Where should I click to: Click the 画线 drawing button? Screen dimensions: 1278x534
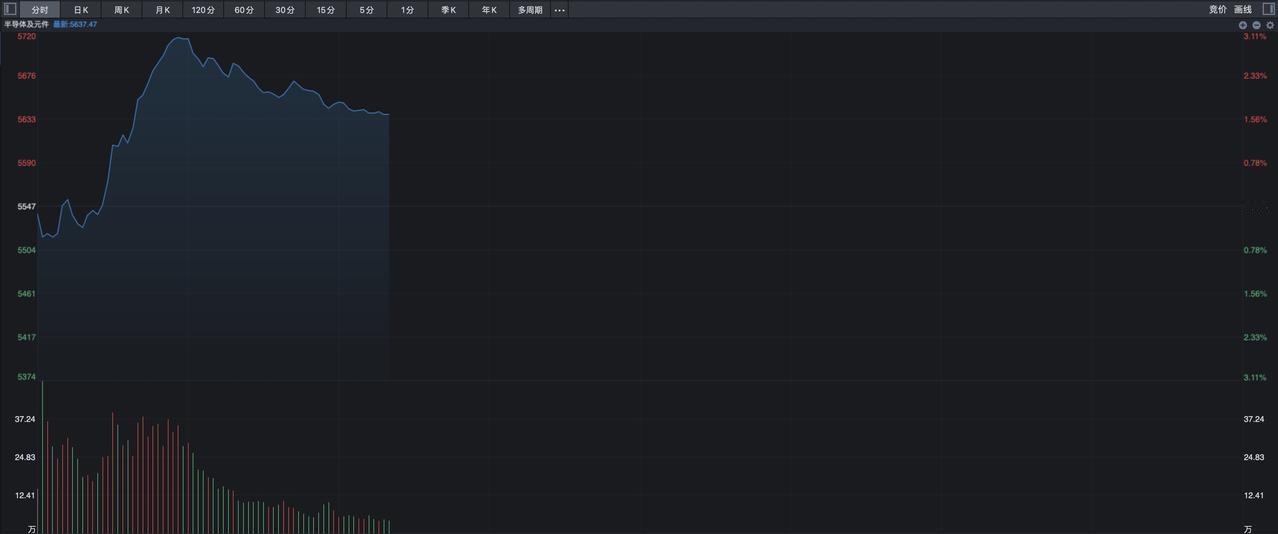coord(1243,9)
